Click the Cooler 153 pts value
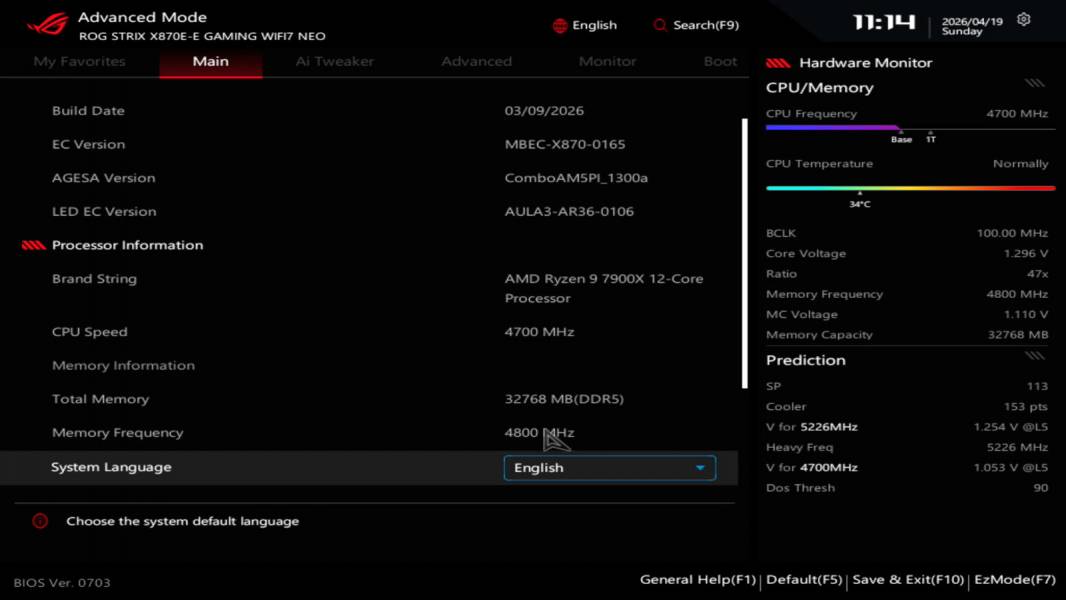The image size is (1066, 600). pyautogui.click(x=1025, y=406)
